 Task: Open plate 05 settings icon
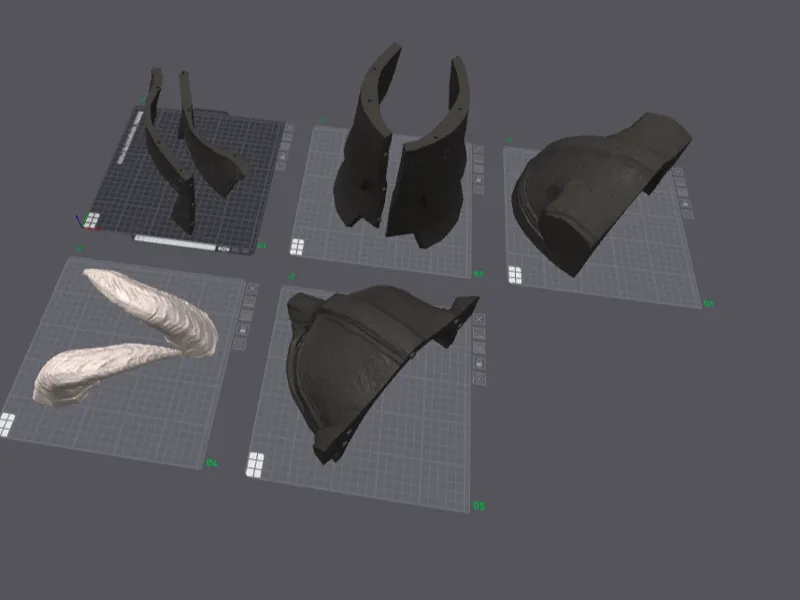click(x=480, y=379)
